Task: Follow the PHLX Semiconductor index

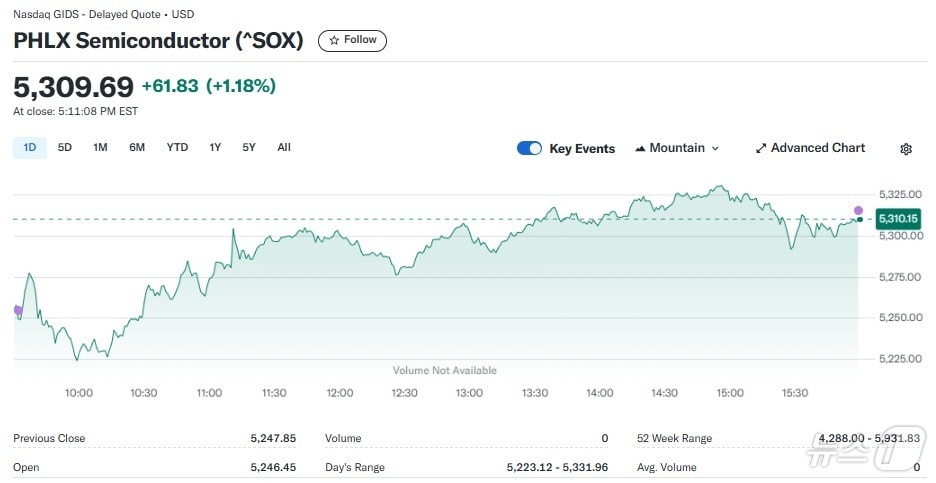Action: 352,40
